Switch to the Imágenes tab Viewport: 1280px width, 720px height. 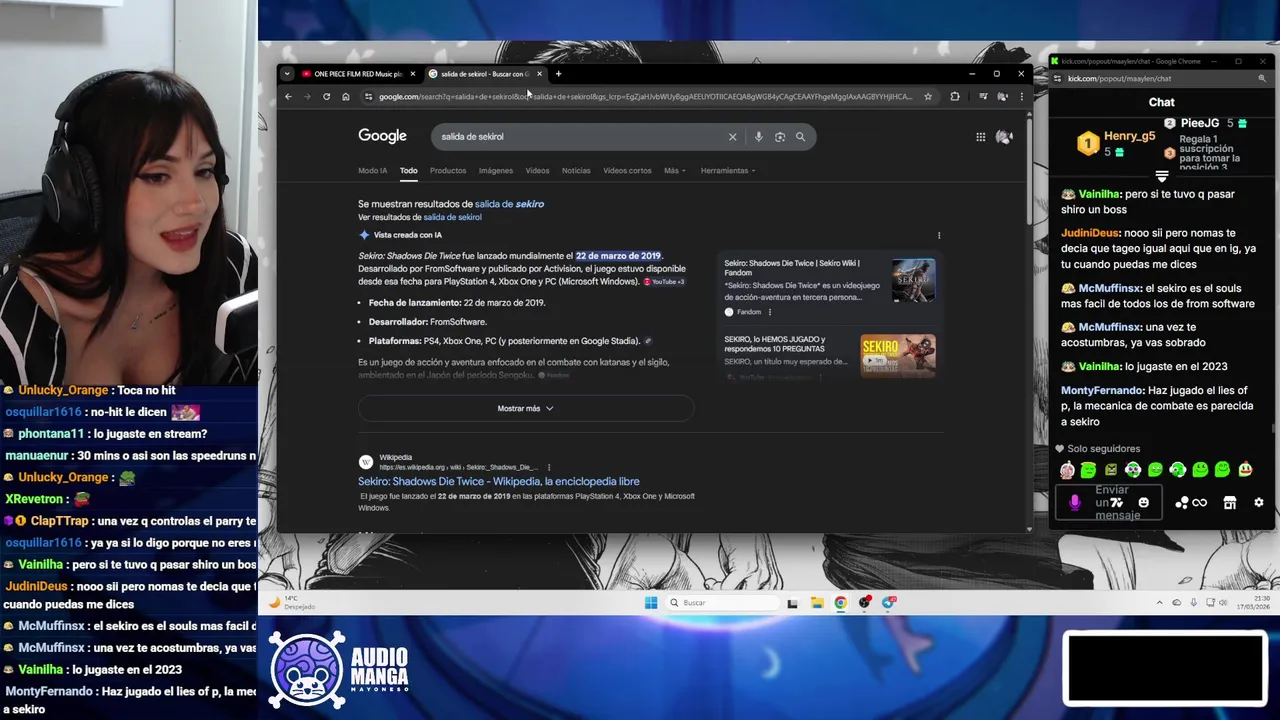(495, 171)
